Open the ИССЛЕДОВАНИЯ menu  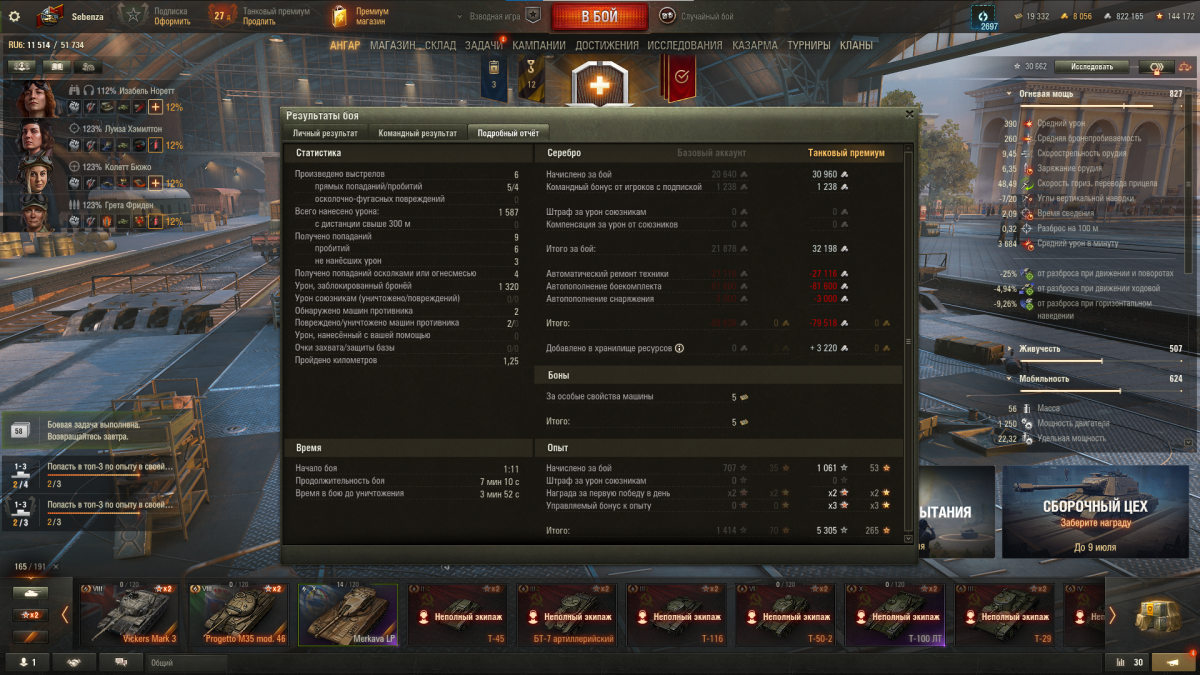[684, 45]
